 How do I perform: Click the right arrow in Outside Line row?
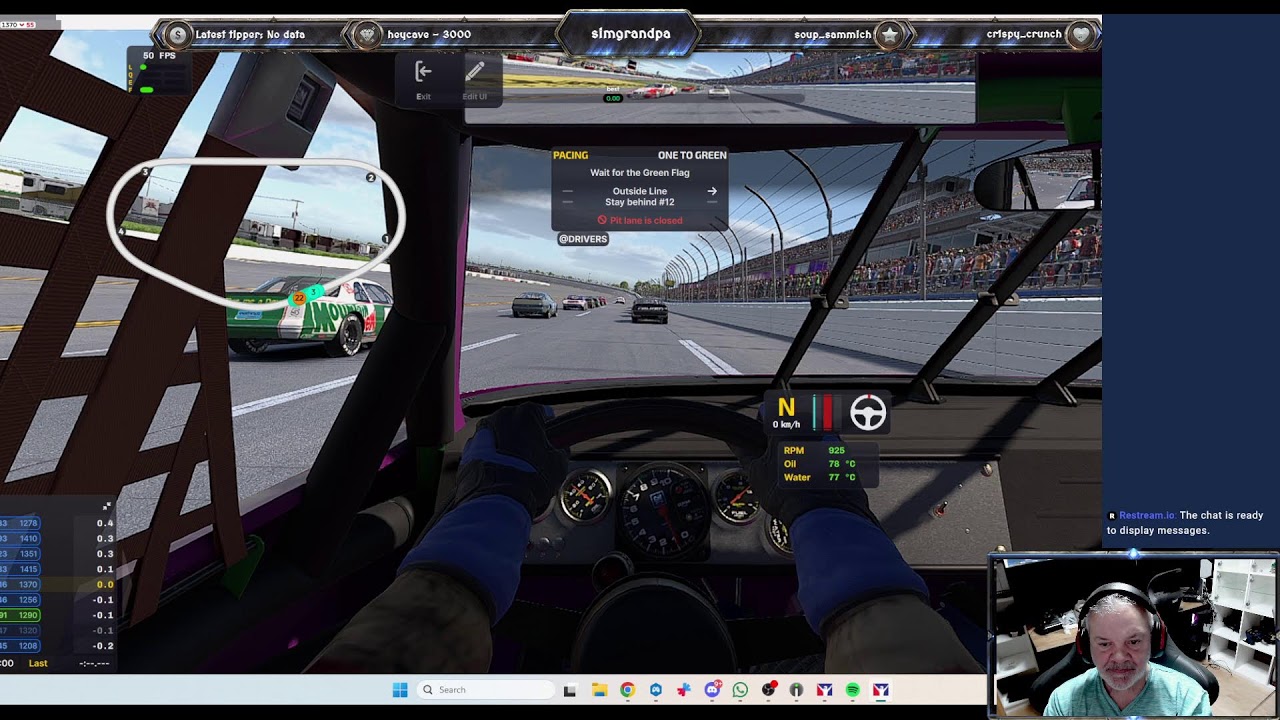(x=712, y=191)
